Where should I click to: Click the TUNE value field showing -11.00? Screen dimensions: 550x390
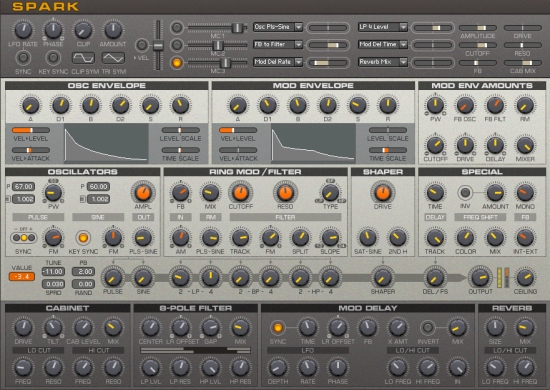click(x=53, y=271)
